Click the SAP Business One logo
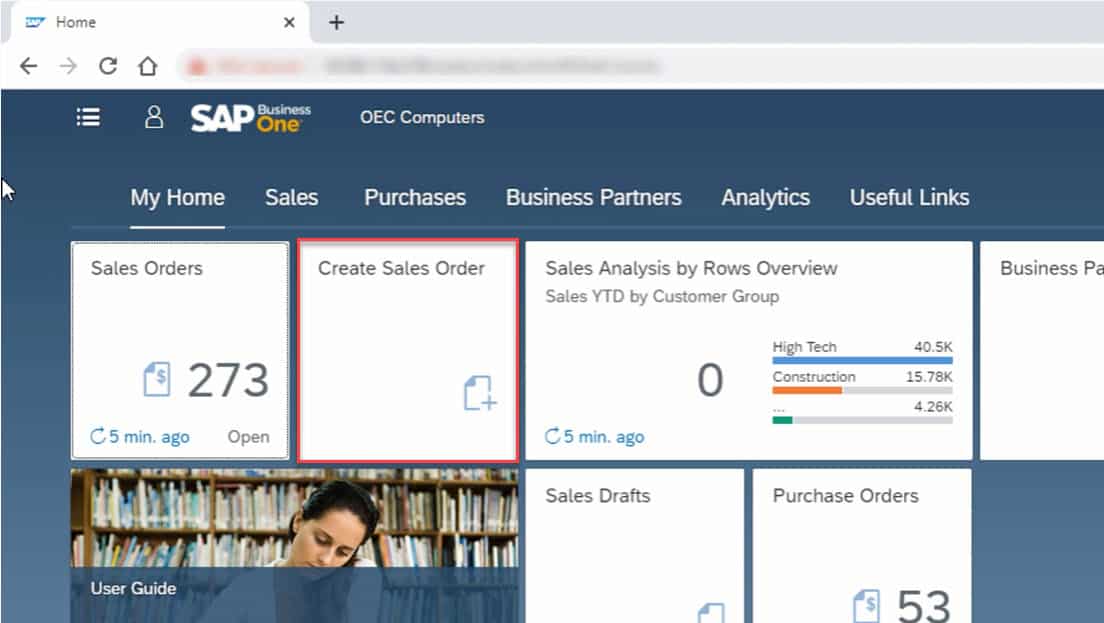Viewport: 1104px width, 623px height. 248,118
